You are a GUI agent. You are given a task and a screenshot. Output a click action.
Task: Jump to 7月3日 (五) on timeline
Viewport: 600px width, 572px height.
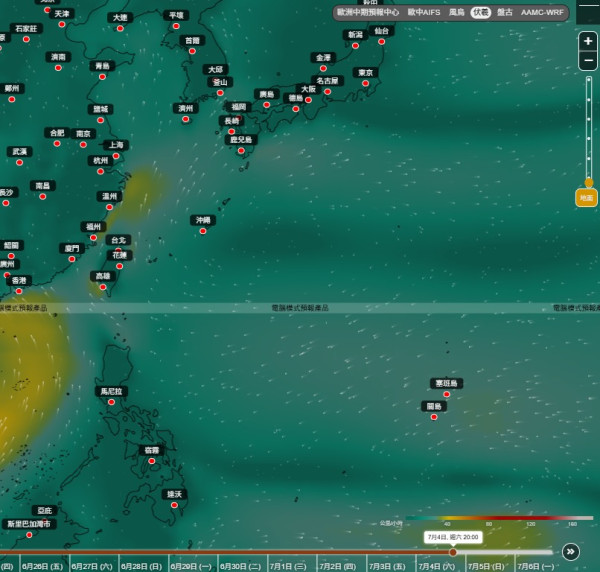[387, 566]
